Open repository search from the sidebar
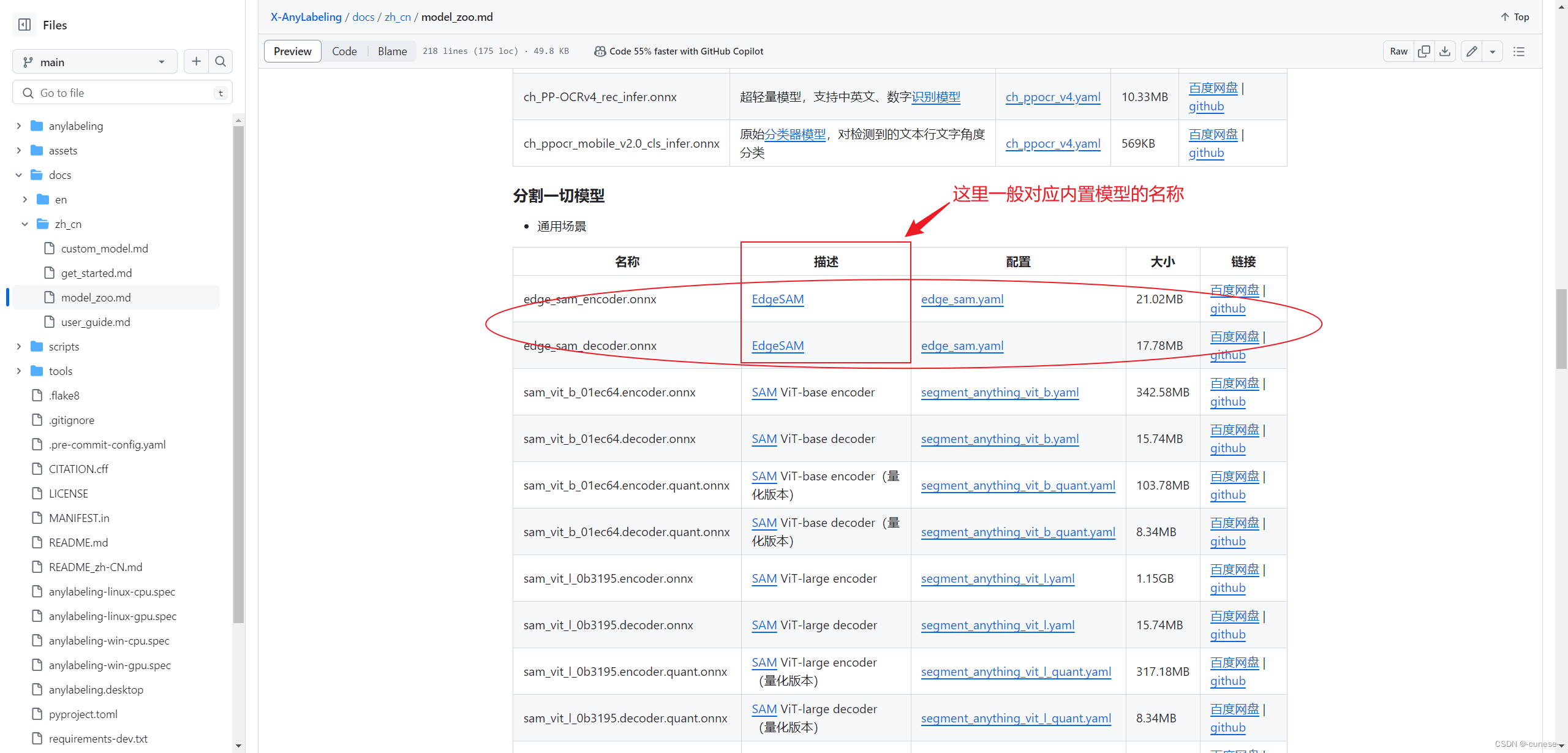This screenshot has height=753, width=1568. point(221,61)
